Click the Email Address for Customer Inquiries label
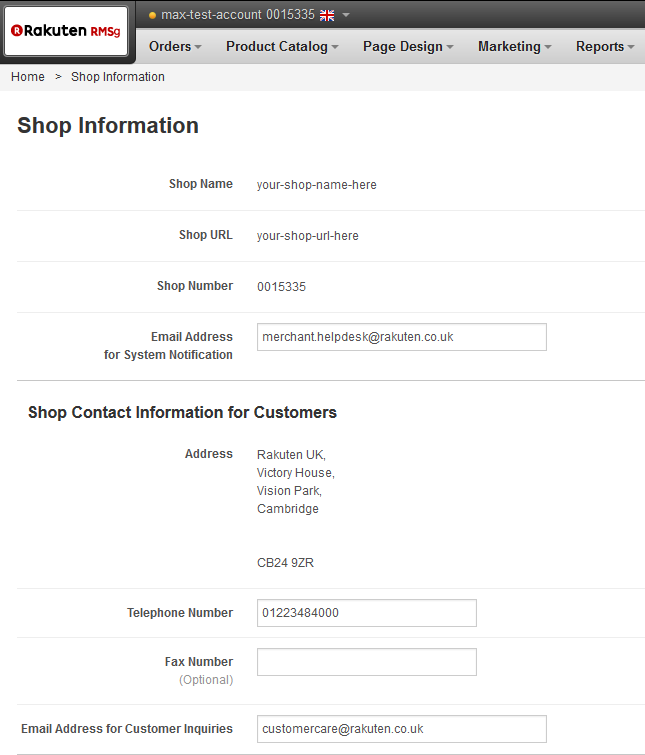The image size is (645, 755). click(127, 729)
